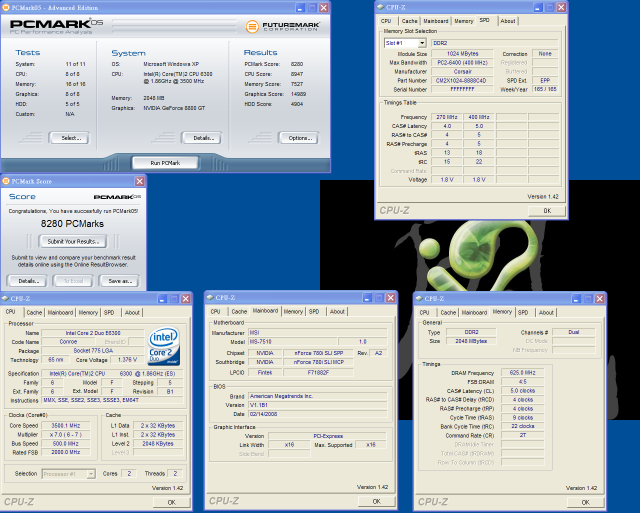The width and height of the screenshot is (640, 513).
Task: Click the Intel Core 2 Duo logo
Action: pos(164,346)
